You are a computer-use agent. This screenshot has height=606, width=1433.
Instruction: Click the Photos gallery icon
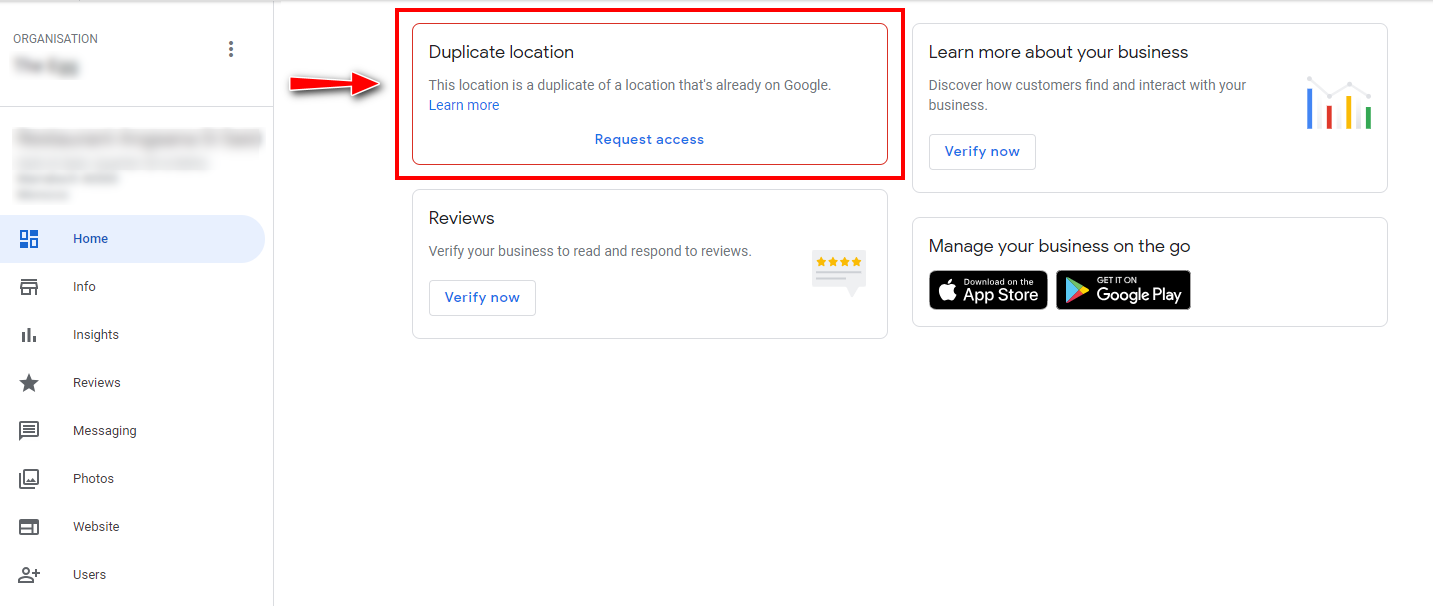pos(29,479)
